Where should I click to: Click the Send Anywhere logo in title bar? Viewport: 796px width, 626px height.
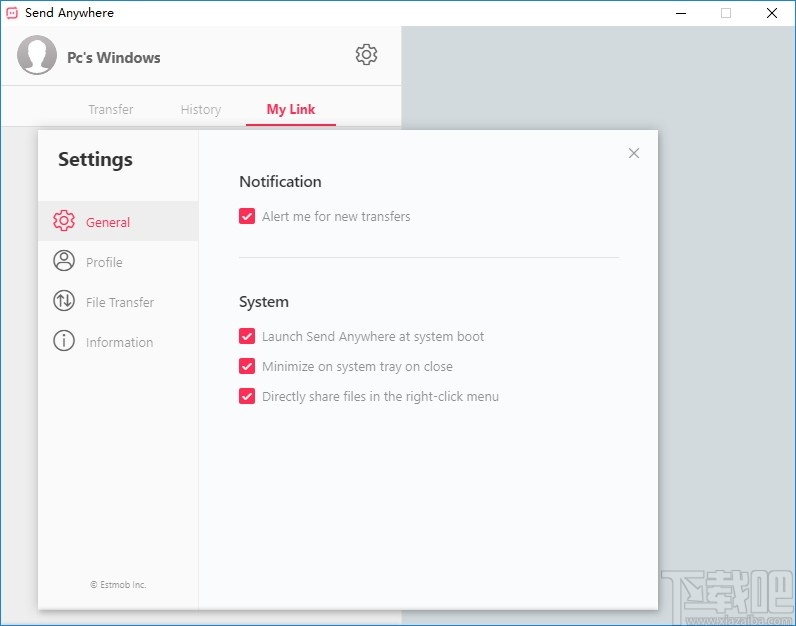click(x=12, y=13)
